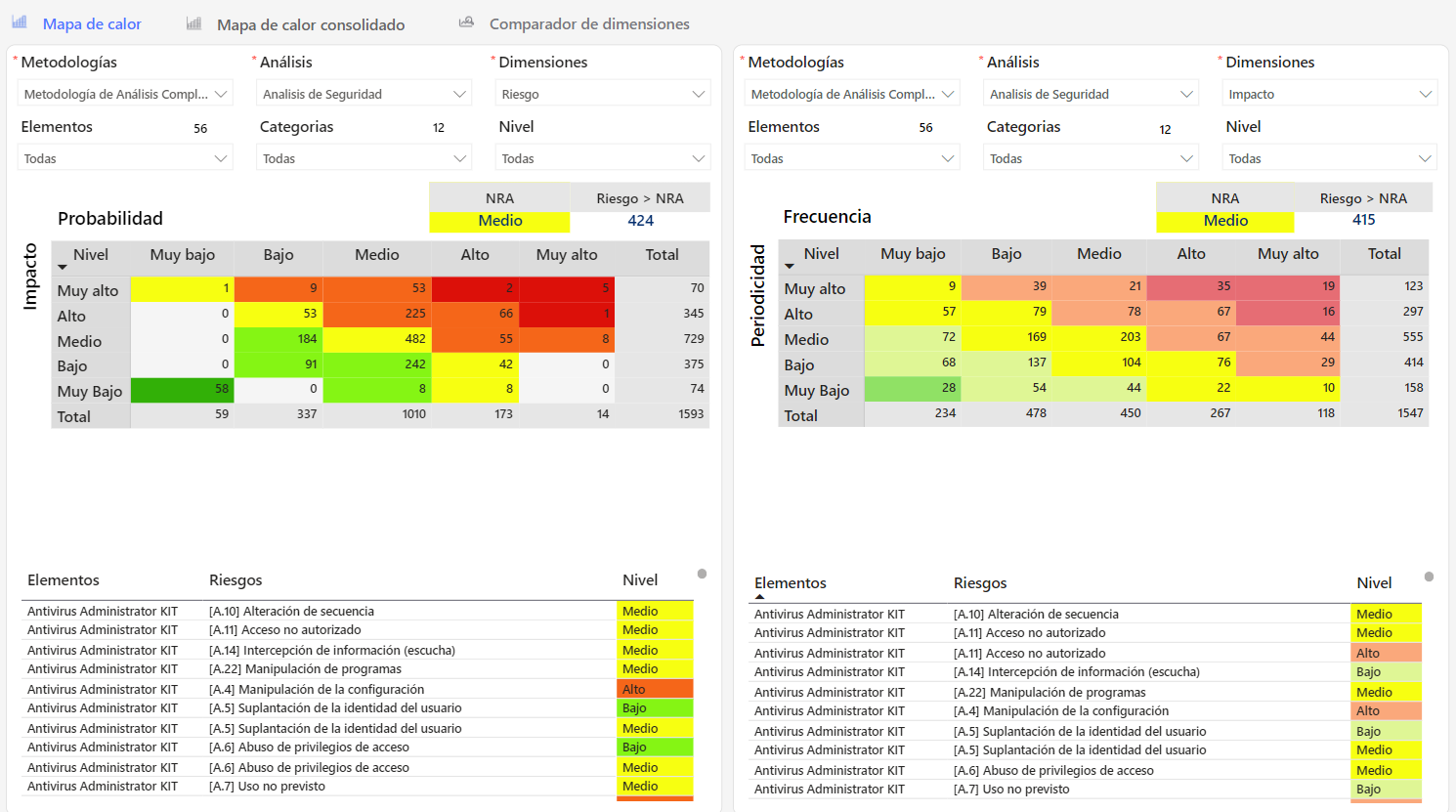
Task: Click the bar chart icon beside Mapa de calor
Action: 20,22
